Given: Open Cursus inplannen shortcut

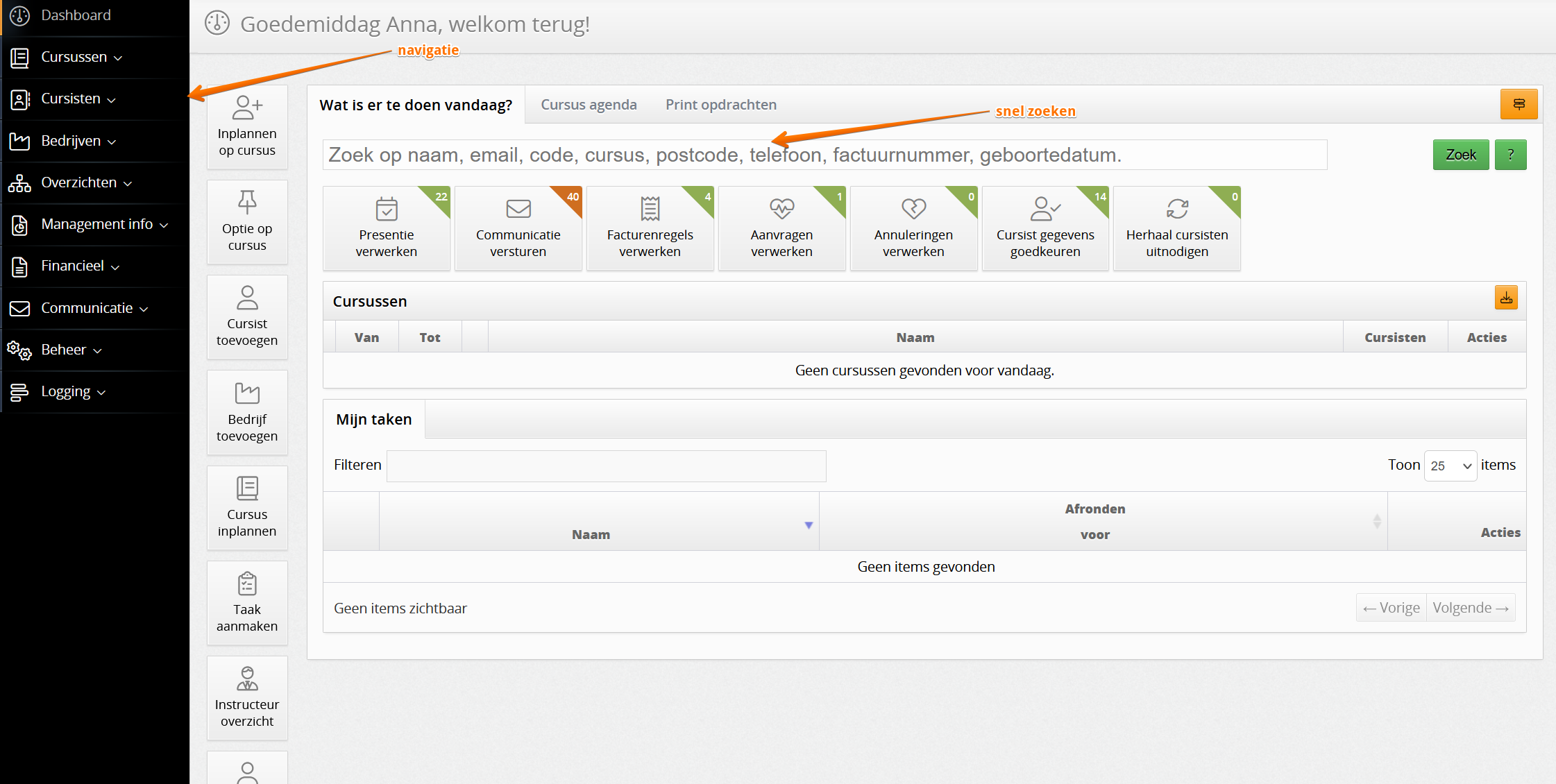Looking at the screenshot, I should click(x=247, y=508).
